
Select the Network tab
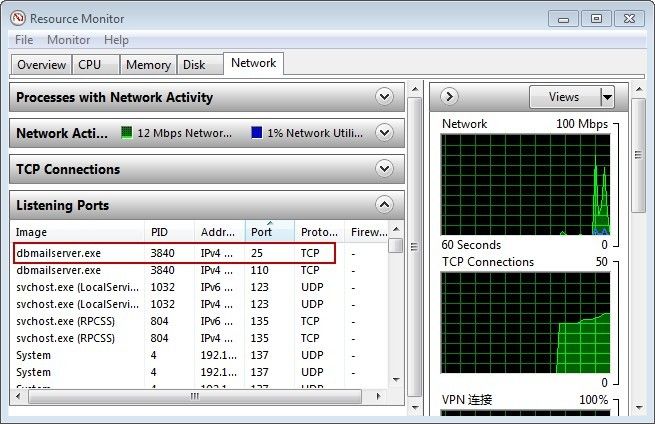click(x=254, y=63)
